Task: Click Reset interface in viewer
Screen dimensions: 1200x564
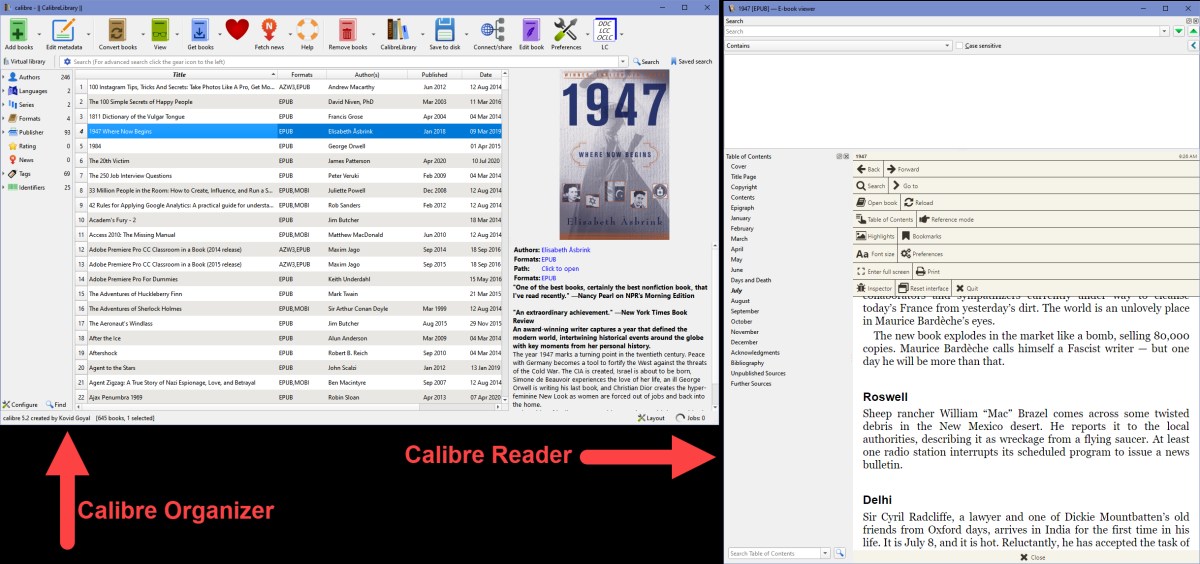Action: [x=923, y=288]
